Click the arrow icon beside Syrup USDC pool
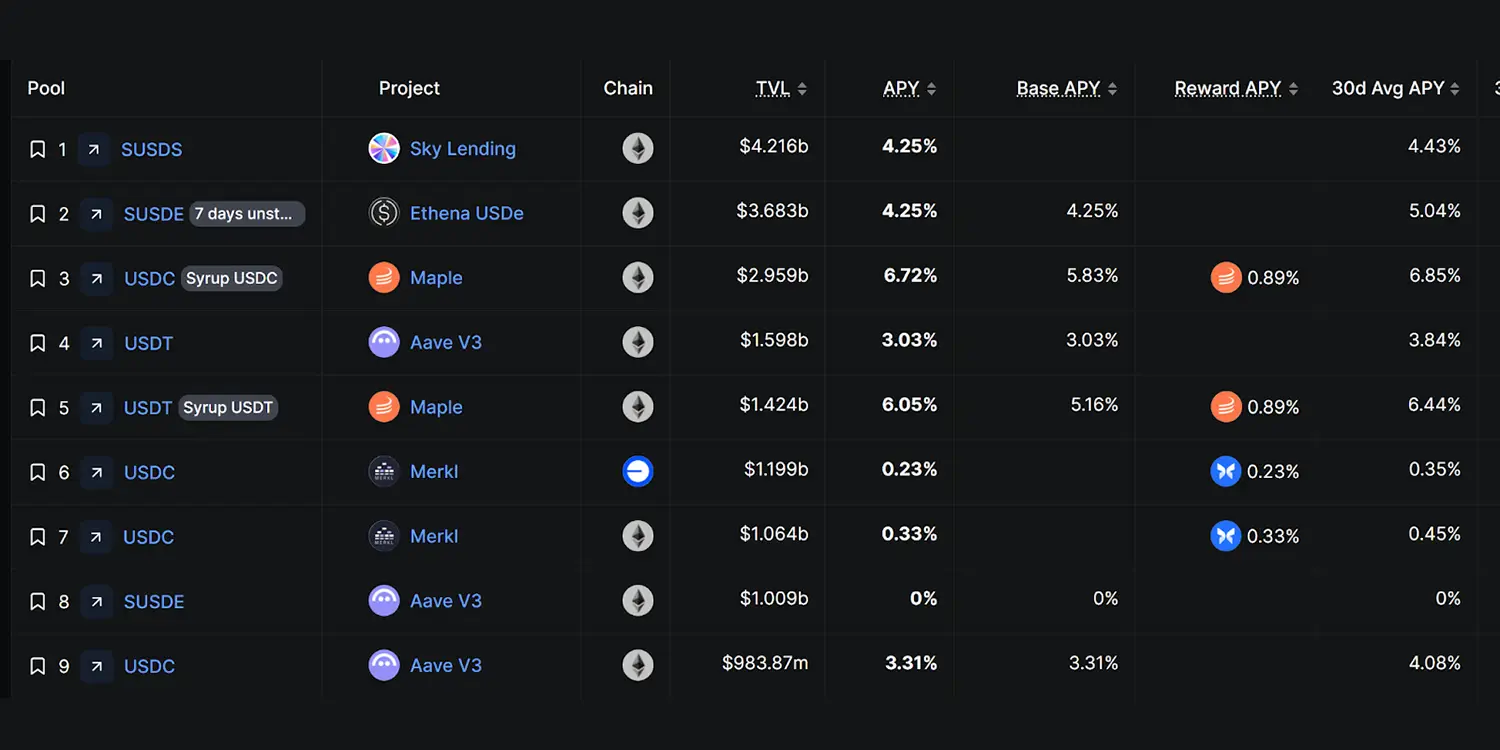The image size is (1500, 750). (x=96, y=279)
